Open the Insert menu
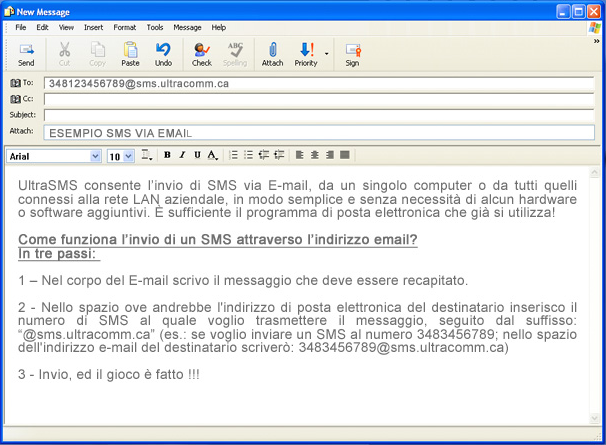 pyautogui.click(x=93, y=27)
